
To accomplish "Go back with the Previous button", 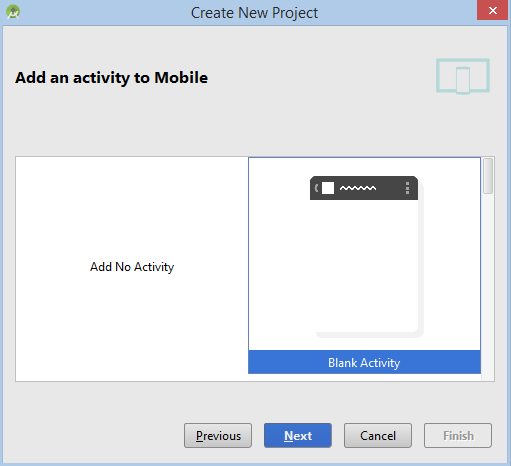I will click(218, 435).
